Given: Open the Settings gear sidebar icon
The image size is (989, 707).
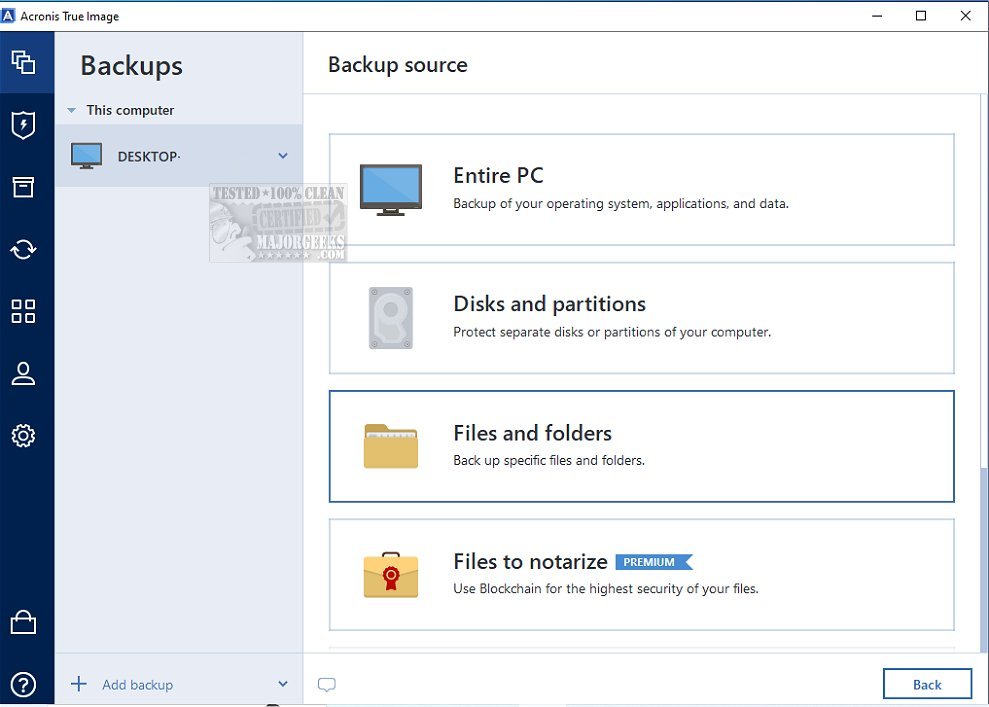Looking at the screenshot, I should pos(23,435).
